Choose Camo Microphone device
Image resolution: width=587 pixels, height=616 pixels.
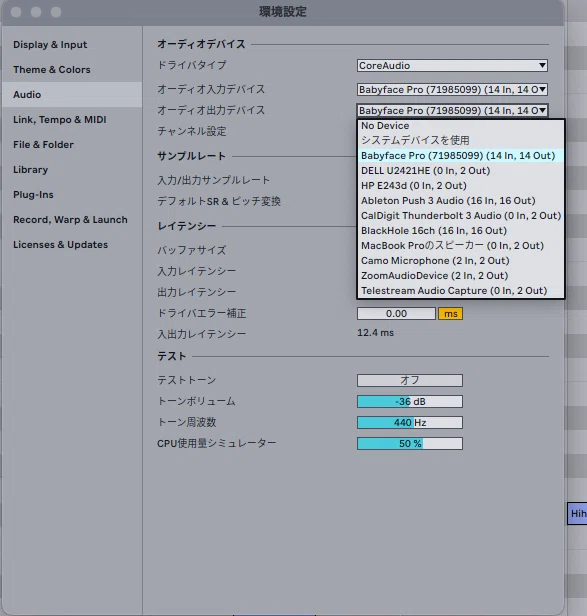(461, 260)
